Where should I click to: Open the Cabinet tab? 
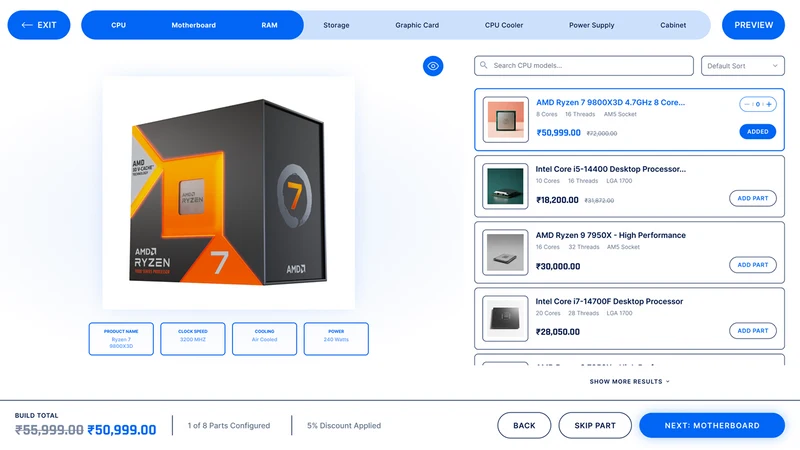673,25
